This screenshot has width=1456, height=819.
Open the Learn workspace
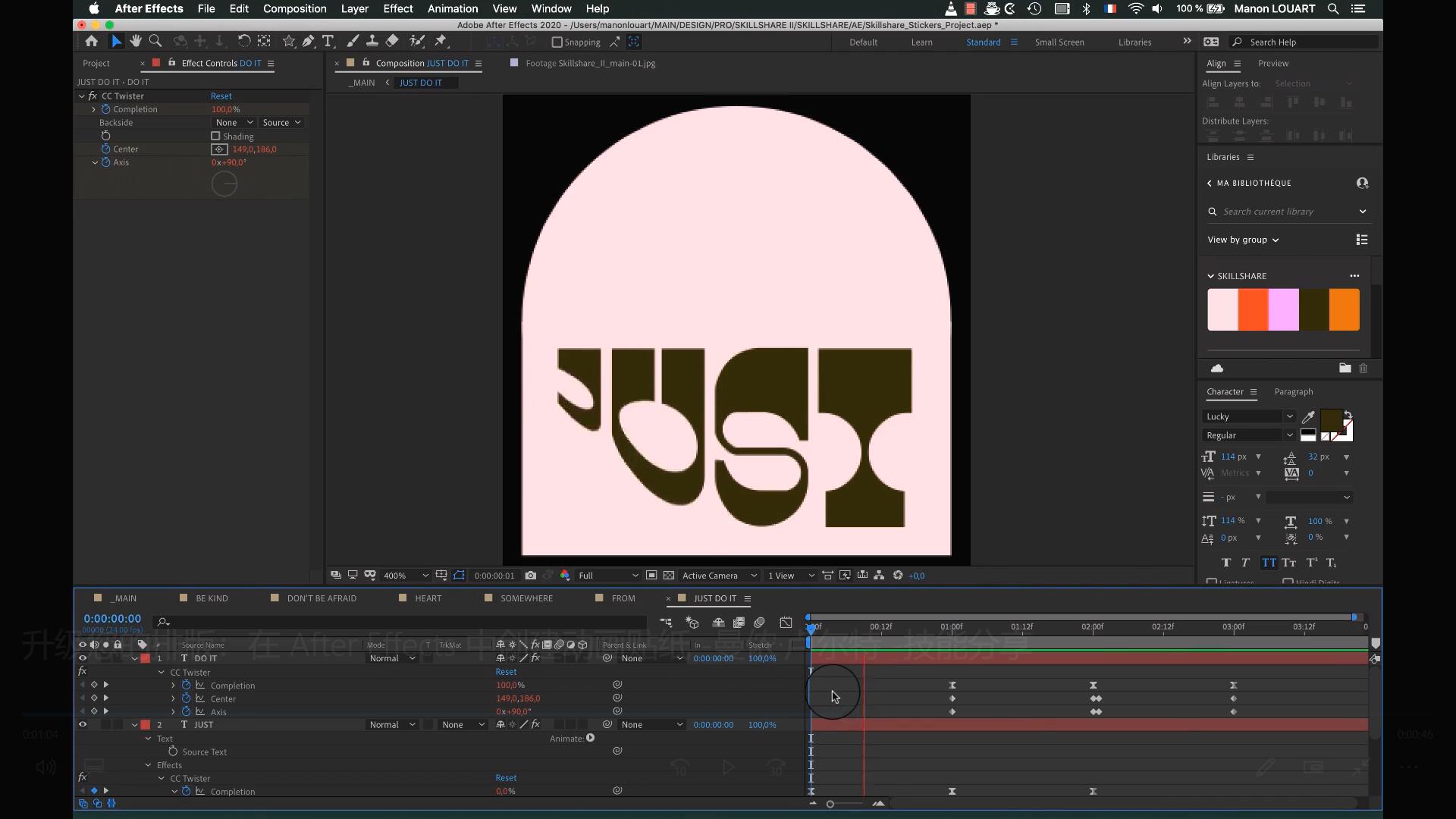921,42
